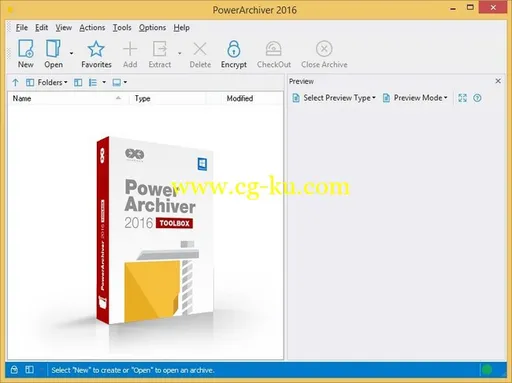512x383 pixels.
Task: Click the title bar application icon
Action: click(10, 10)
